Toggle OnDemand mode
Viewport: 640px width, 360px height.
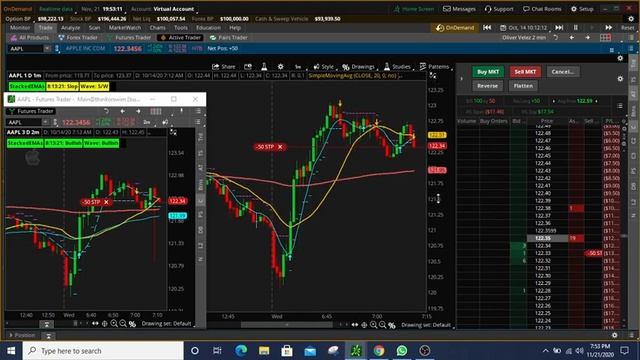455,28
